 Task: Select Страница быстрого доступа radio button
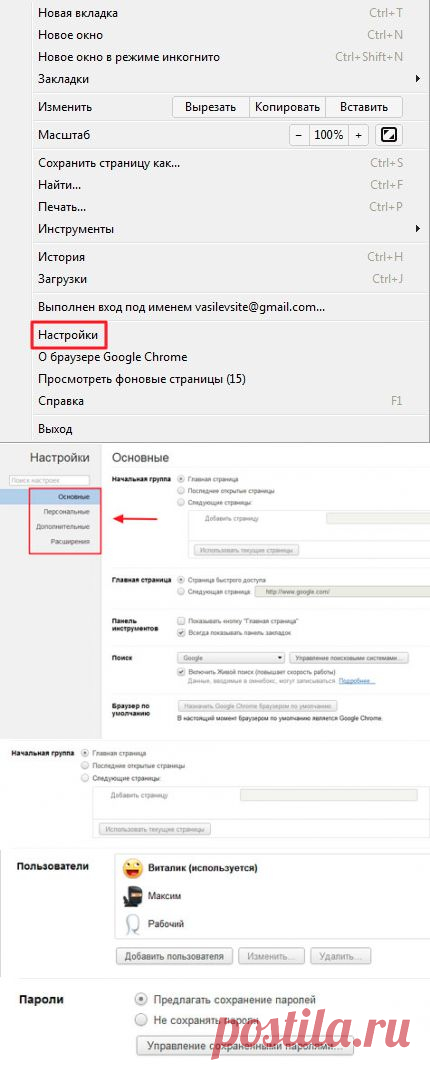[181, 579]
